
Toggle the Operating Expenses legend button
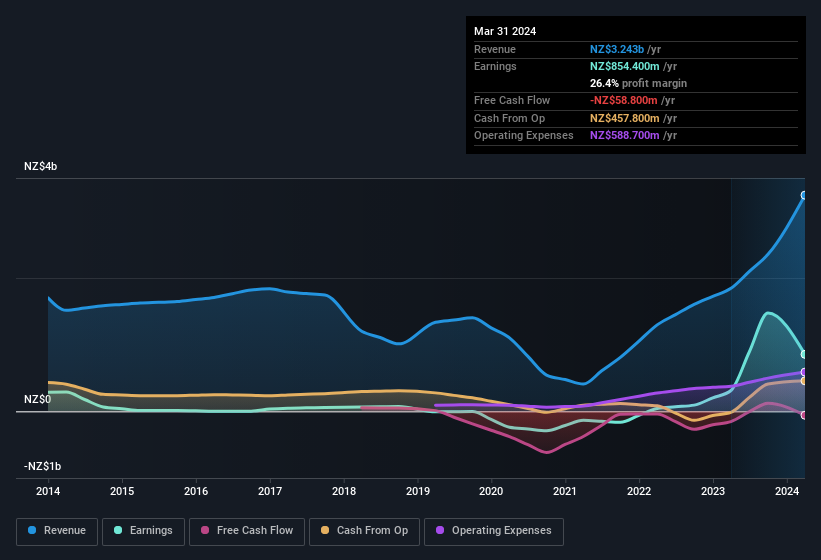493,531
